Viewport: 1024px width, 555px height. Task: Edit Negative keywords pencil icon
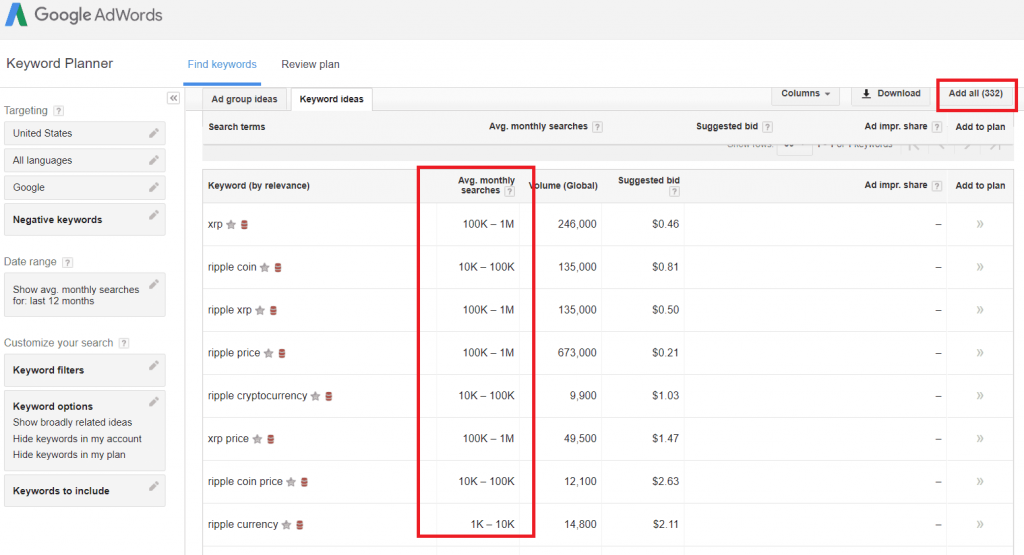point(153,215)
